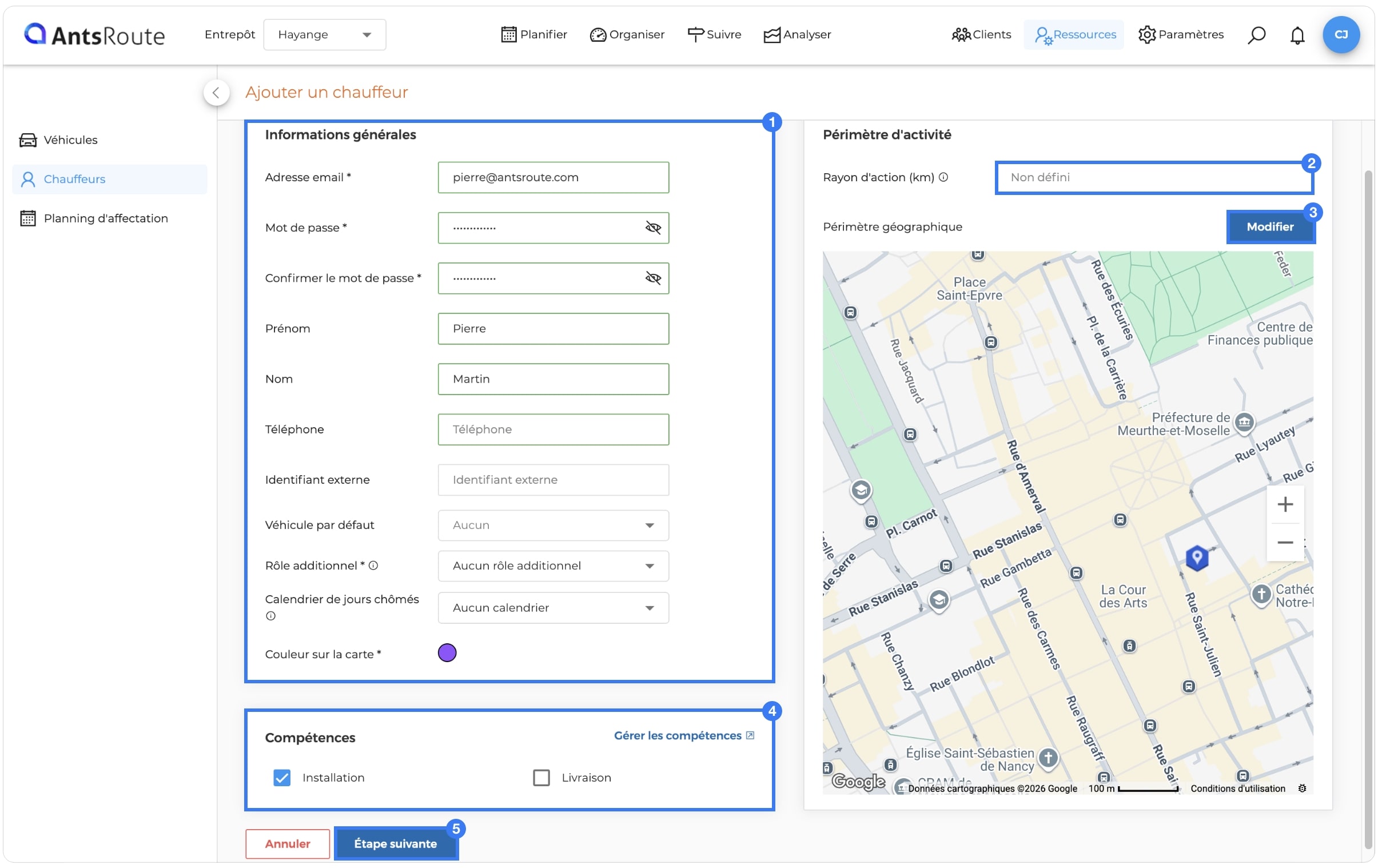Click the Rayon d'action info icon
Image resolution: width=1378 pixels, height=868 pixels.
943,177
